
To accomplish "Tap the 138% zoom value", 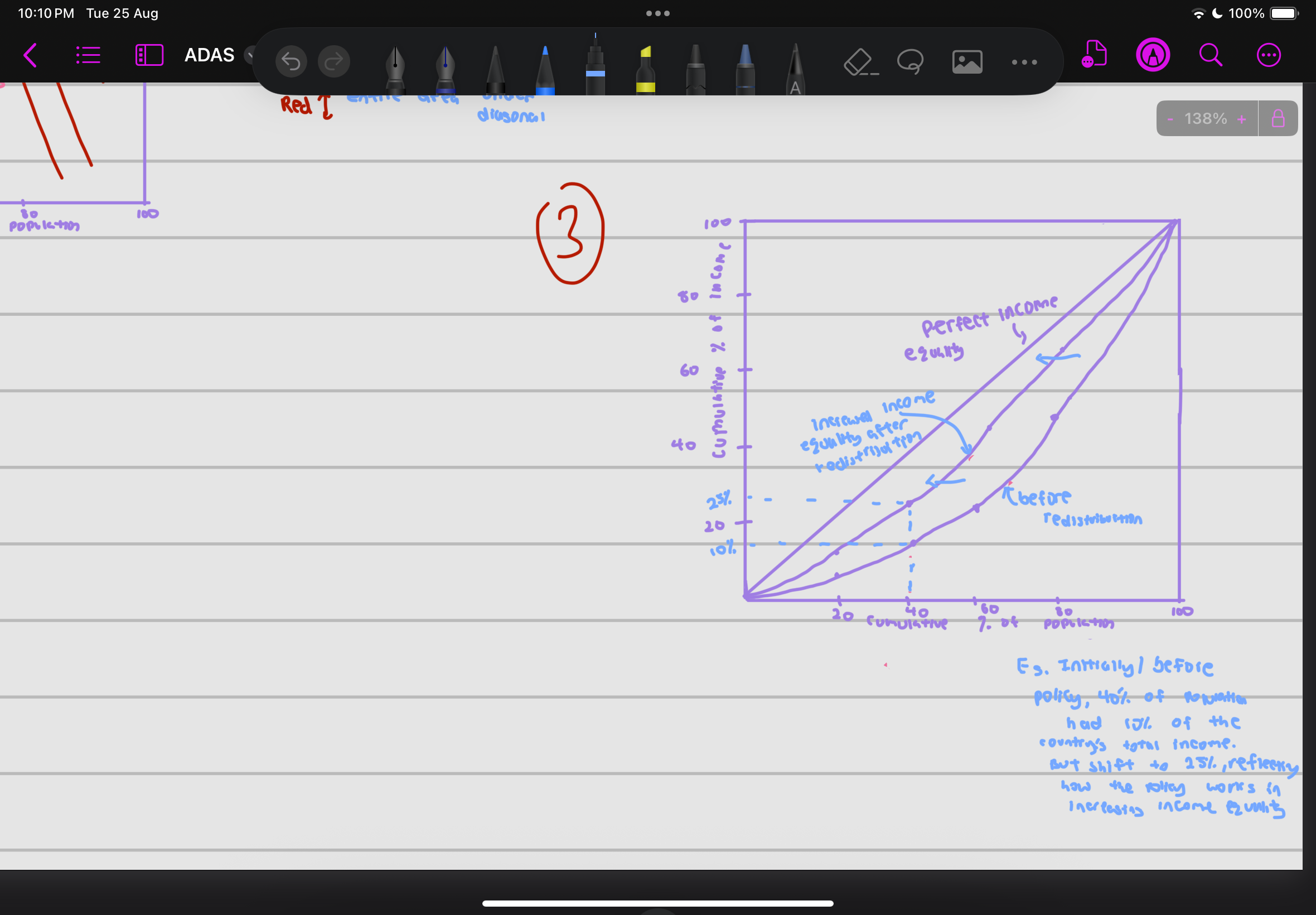I will 1206,119.
